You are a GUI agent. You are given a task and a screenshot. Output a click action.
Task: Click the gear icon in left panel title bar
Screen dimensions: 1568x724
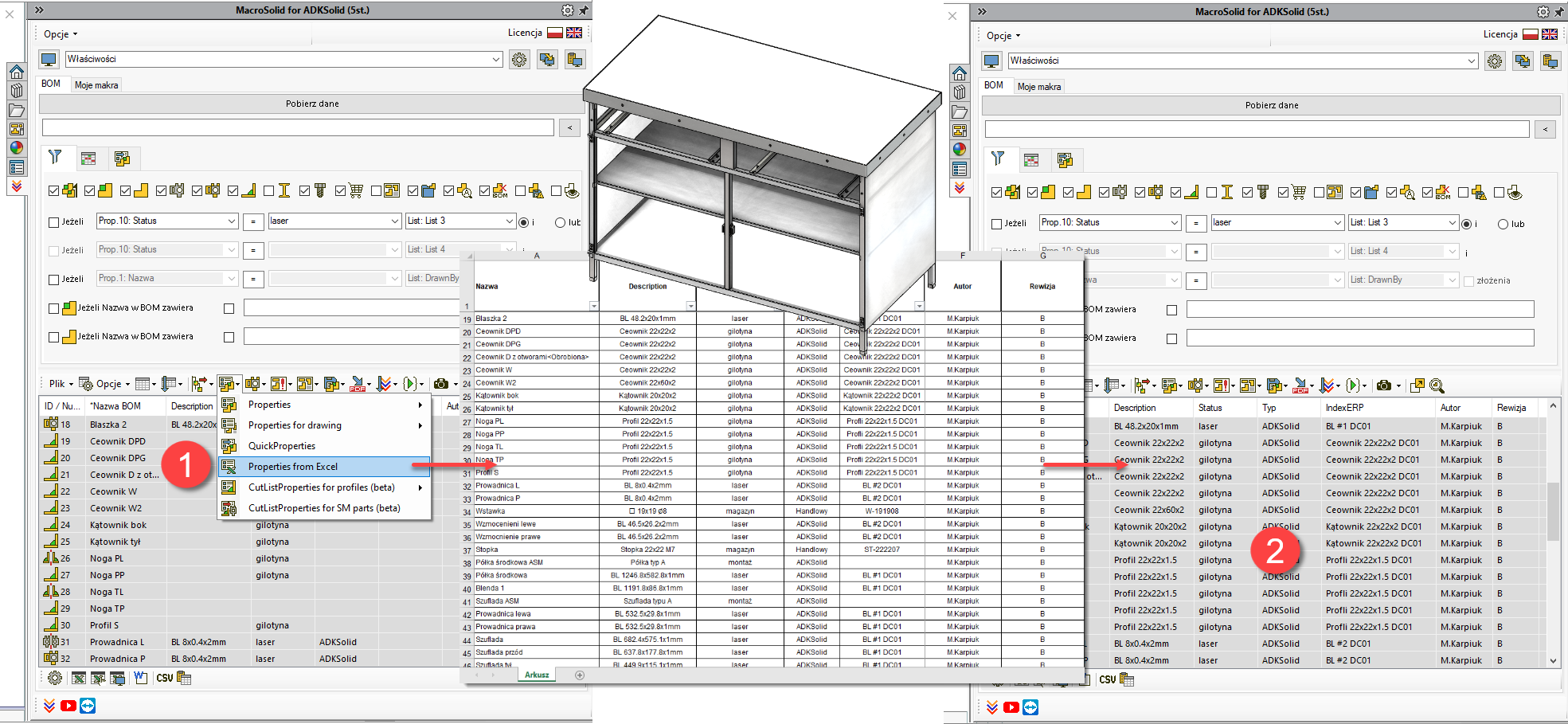point(567,10)
